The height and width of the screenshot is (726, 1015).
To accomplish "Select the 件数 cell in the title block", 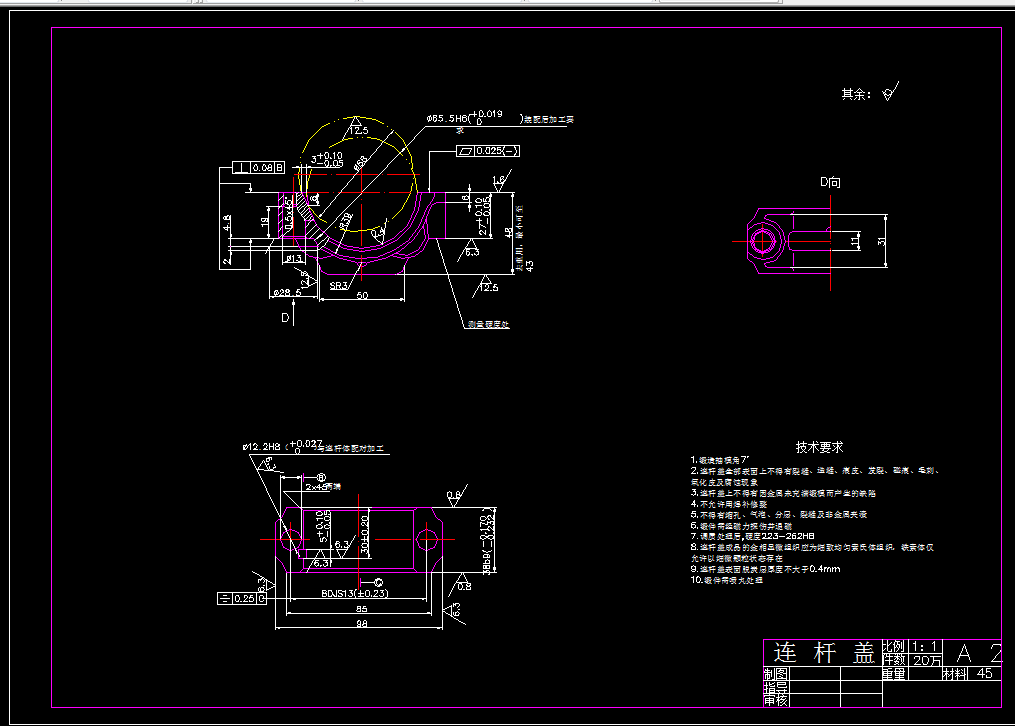I will (x=893, y=659).
